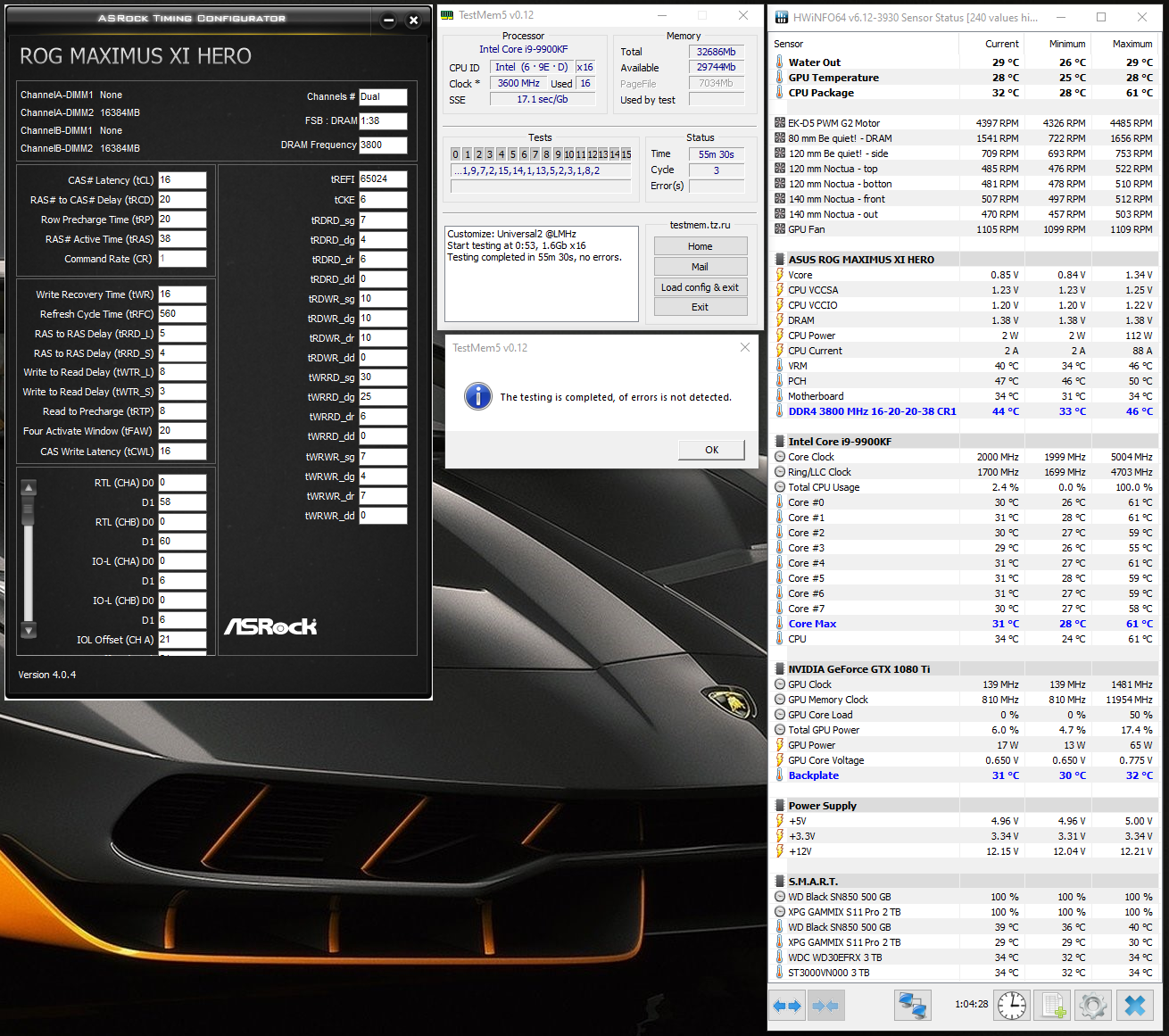Viewport: 1169px width, 1036px height.
Task: Reset sensor min/max with the clock icon
Action: 1012,1006
